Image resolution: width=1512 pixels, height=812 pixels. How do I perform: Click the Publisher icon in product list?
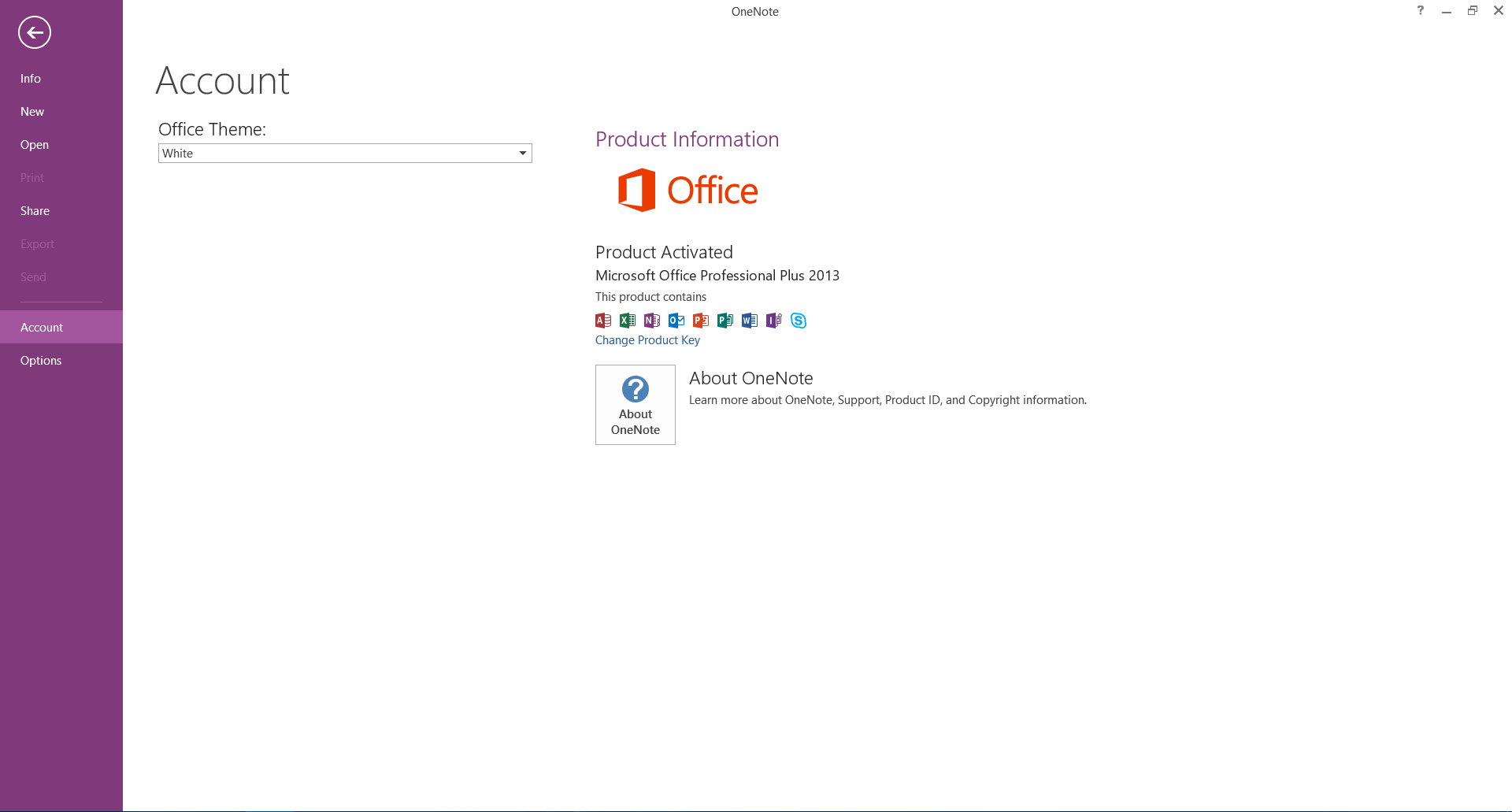[725, 321]
